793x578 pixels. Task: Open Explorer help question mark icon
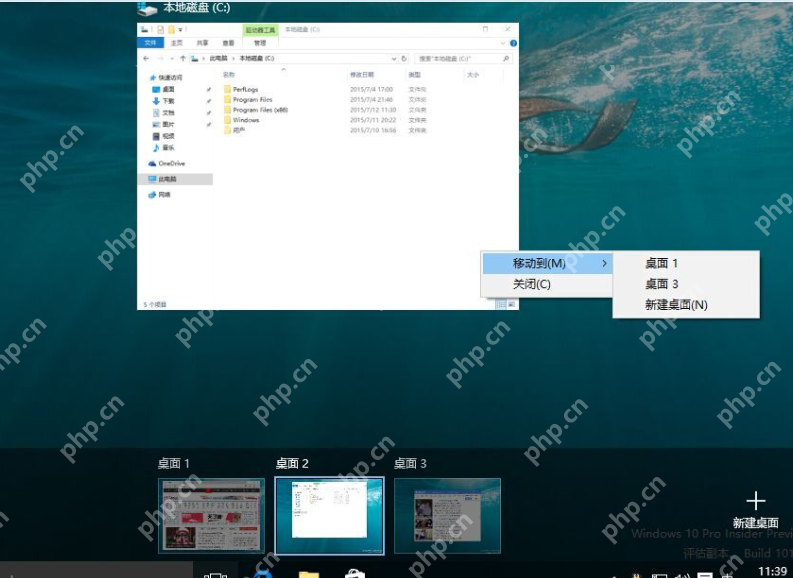click(x=513, y=43)
